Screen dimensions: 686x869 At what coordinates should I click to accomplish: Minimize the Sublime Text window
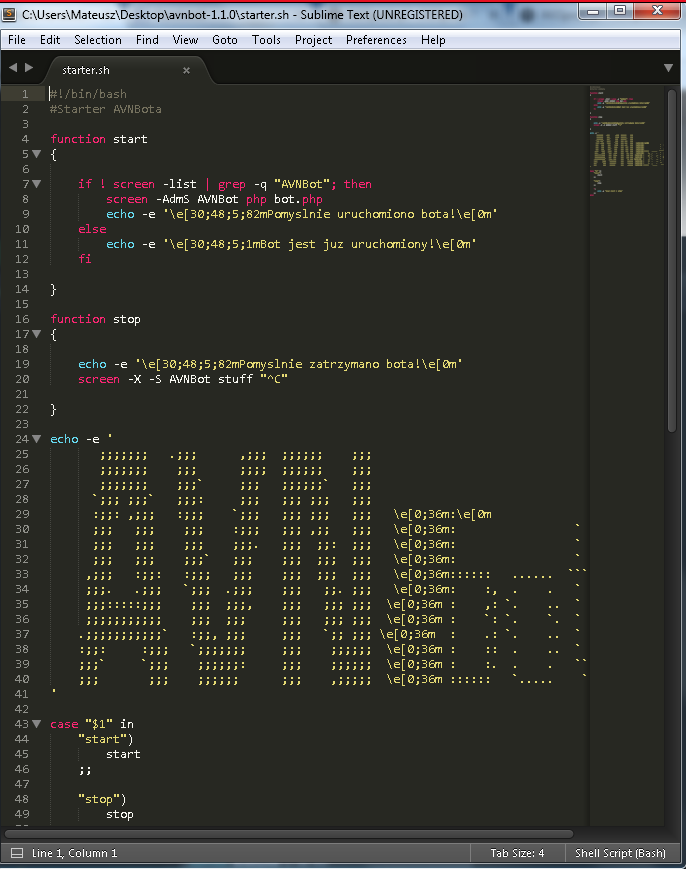(593, 11)
